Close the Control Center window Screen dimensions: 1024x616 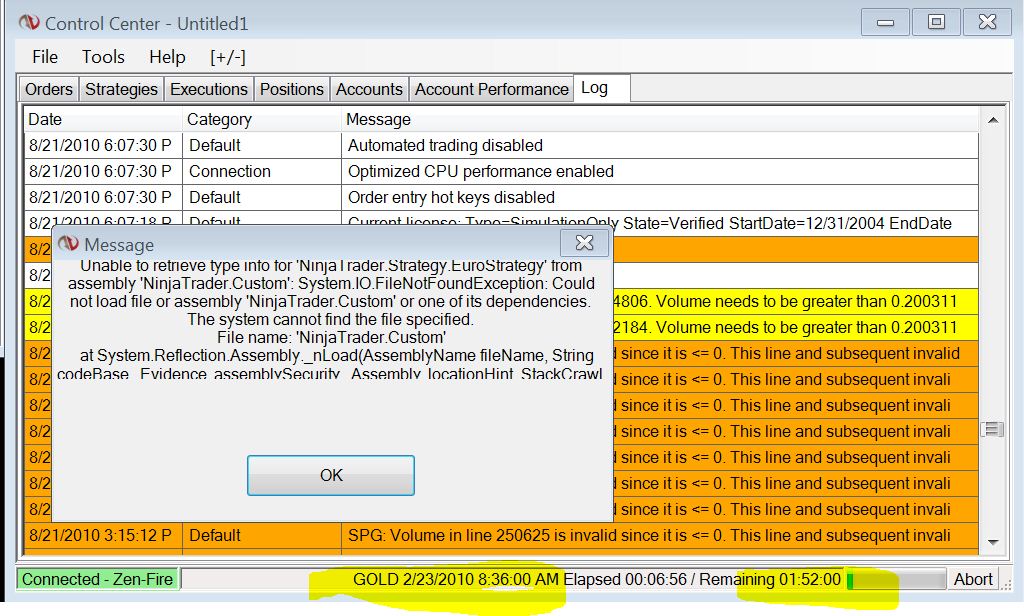click(x=987, y=22)
